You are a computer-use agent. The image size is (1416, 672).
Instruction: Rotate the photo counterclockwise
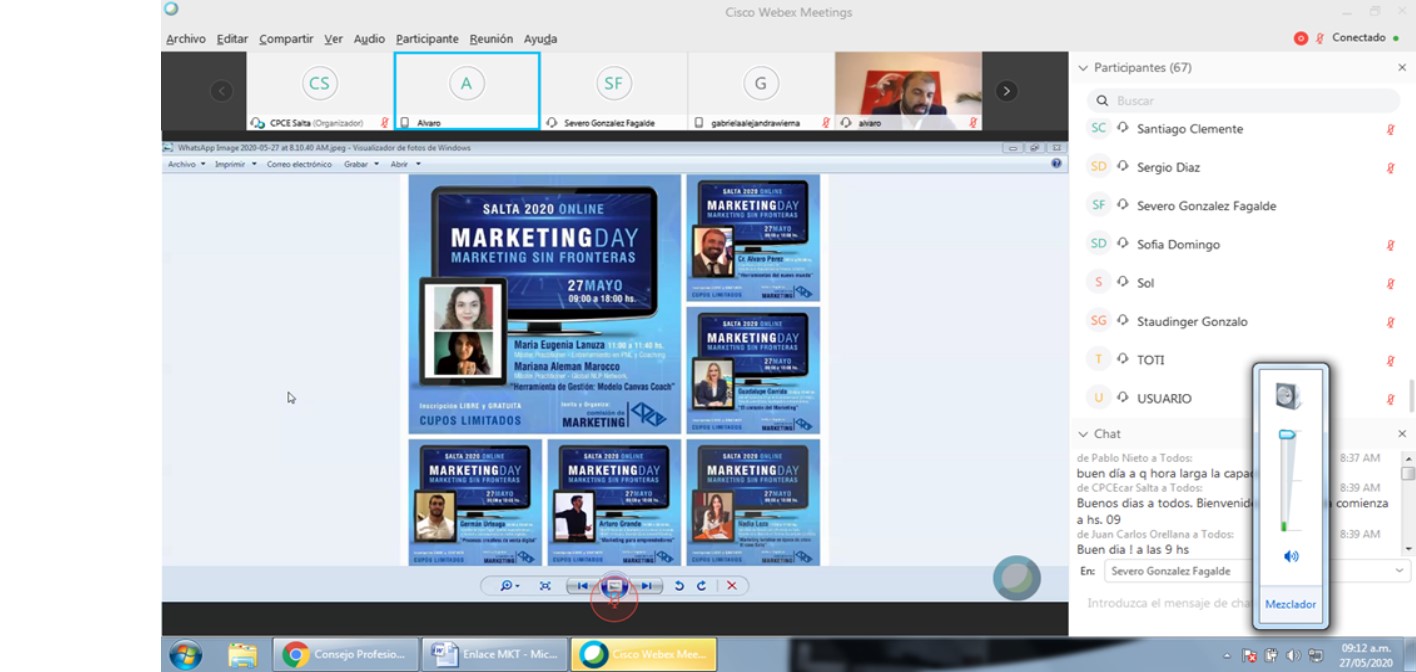coord(679,586)
